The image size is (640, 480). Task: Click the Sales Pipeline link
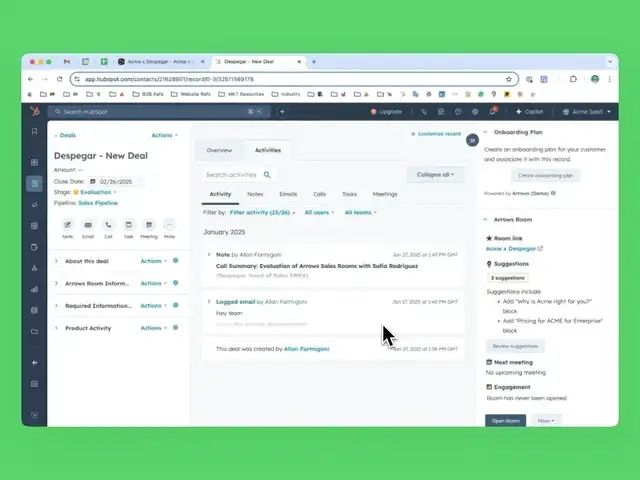[98, 203]
